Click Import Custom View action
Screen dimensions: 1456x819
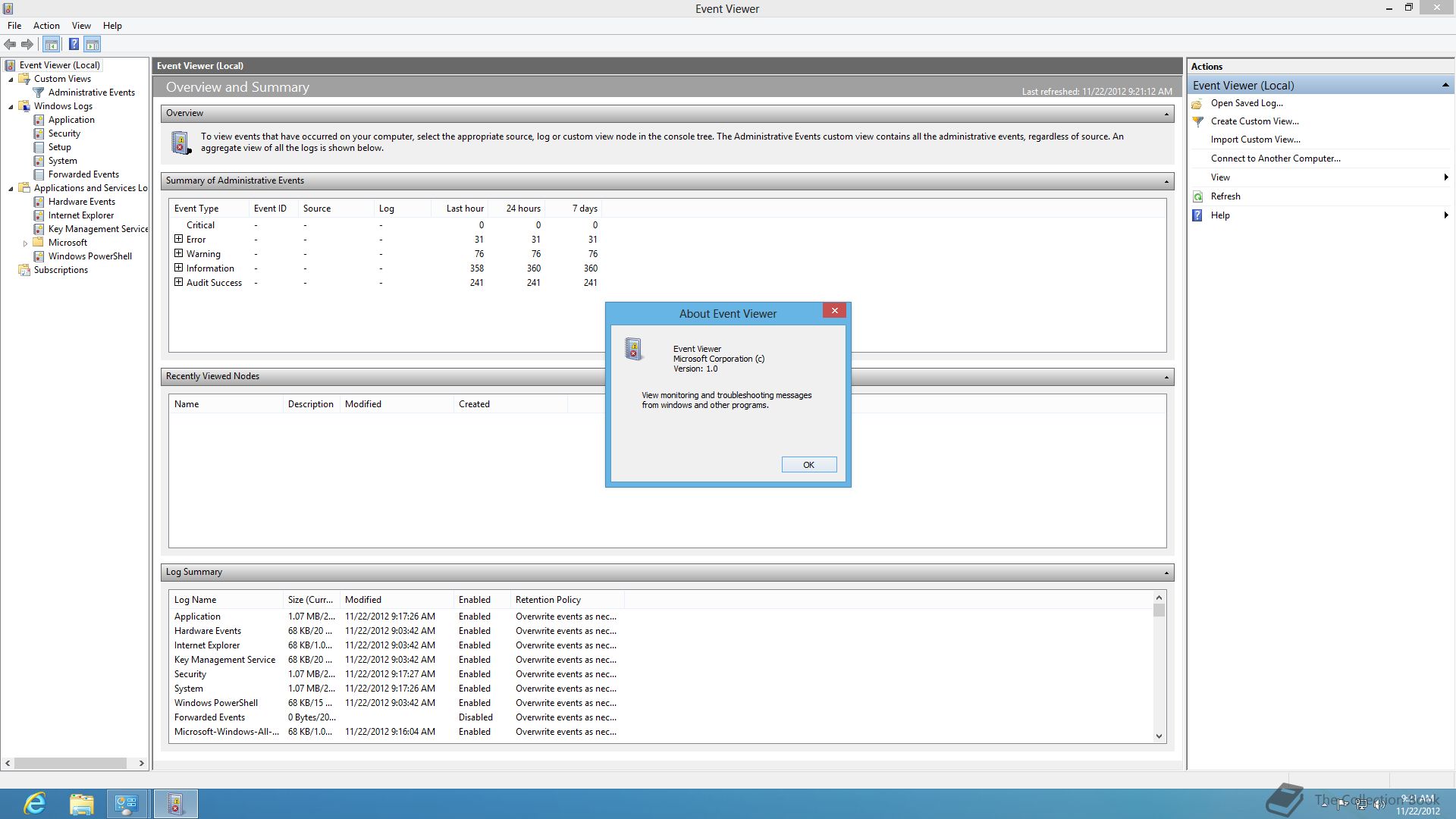(x=1255, y=140)
